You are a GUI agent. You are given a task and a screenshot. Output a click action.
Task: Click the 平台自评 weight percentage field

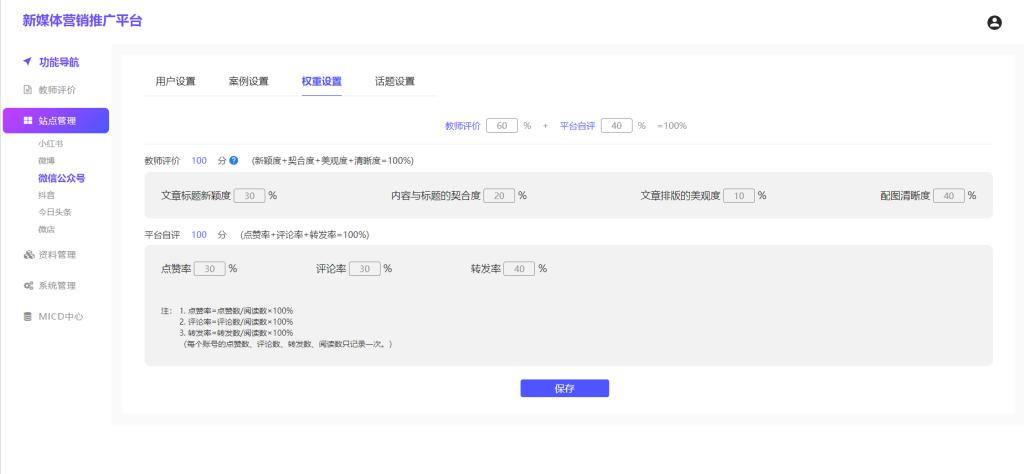coord(617,125)
